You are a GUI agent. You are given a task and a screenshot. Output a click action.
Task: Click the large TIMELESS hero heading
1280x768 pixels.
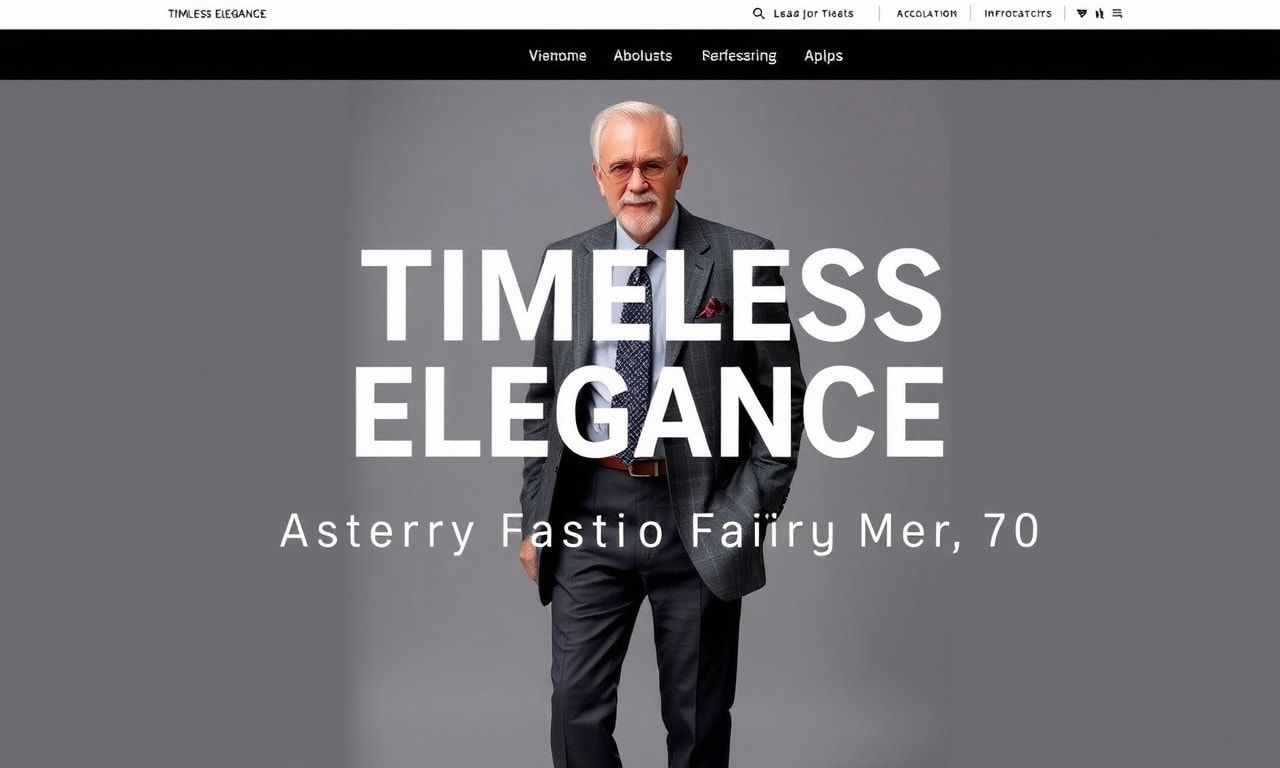pos(650,295)
